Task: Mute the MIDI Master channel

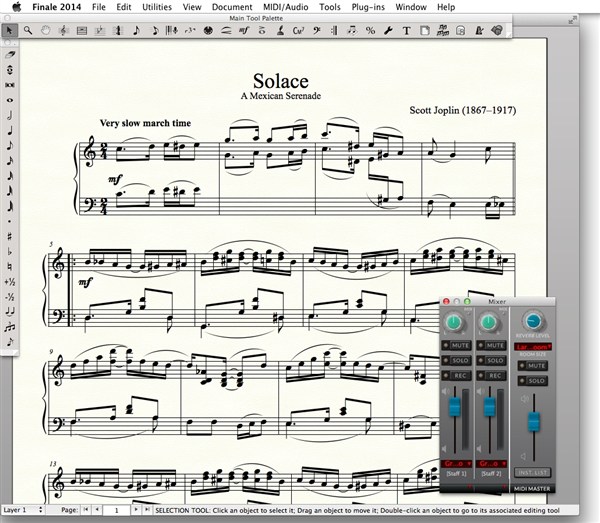Action: click(533, 366)
